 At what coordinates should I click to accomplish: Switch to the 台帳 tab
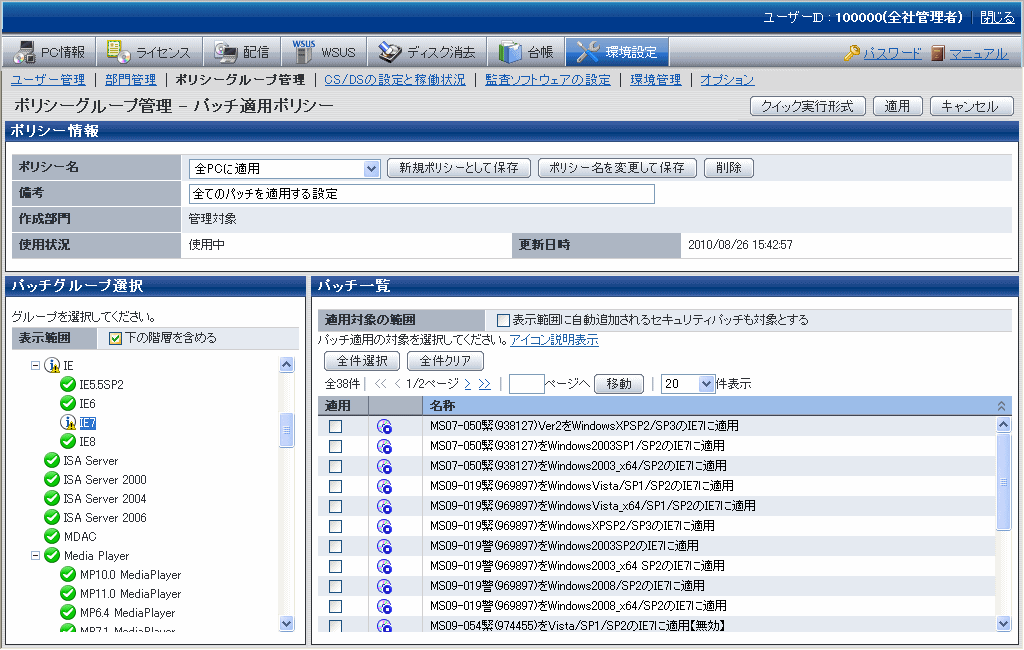tap(526, 52)
